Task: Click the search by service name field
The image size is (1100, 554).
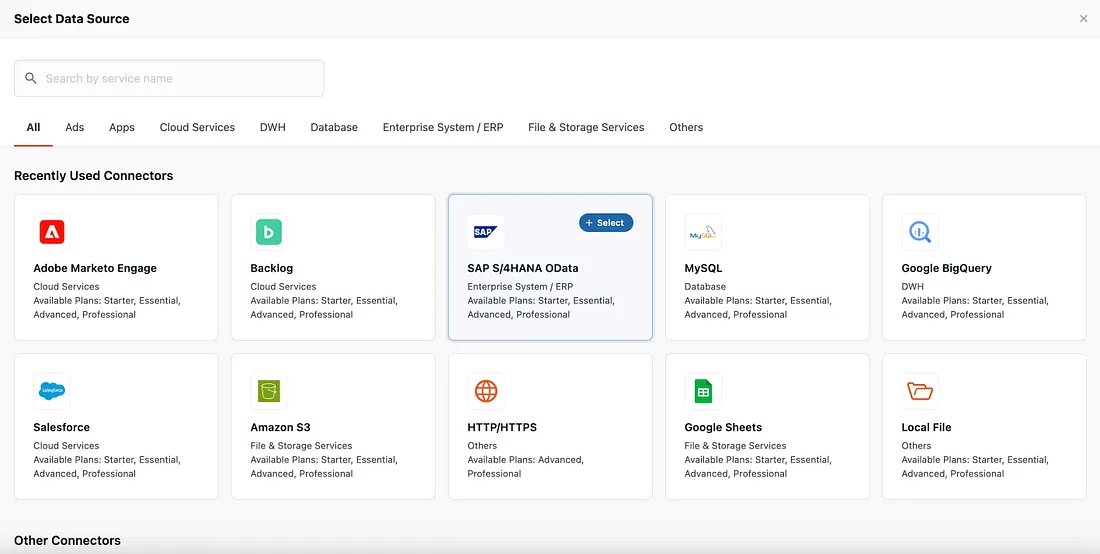Action: [x=170, y=79]
